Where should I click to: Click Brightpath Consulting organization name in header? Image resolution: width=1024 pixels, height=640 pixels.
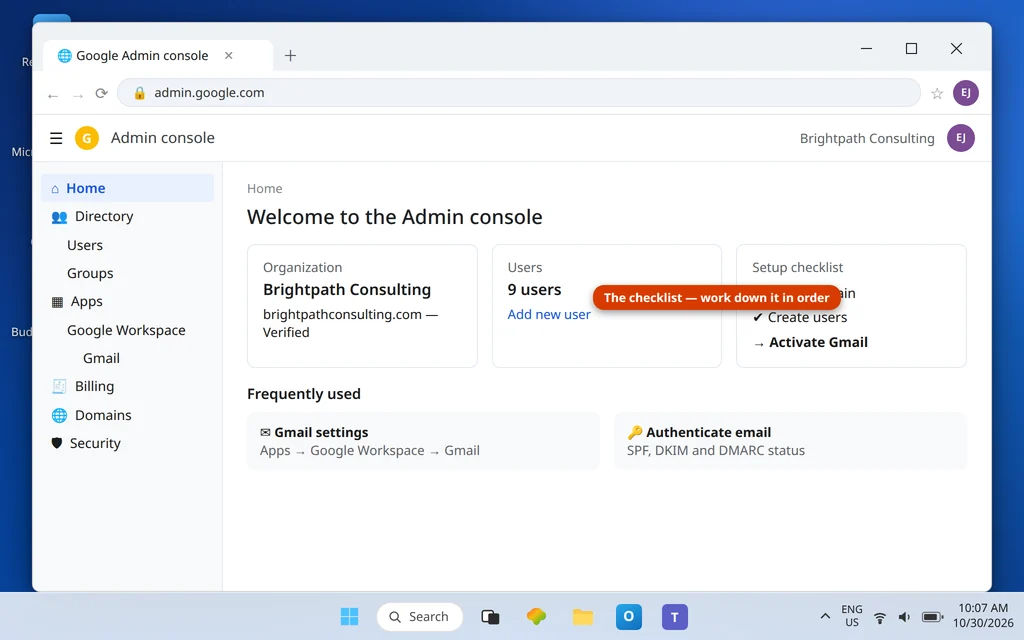click(x=867, y=138)
